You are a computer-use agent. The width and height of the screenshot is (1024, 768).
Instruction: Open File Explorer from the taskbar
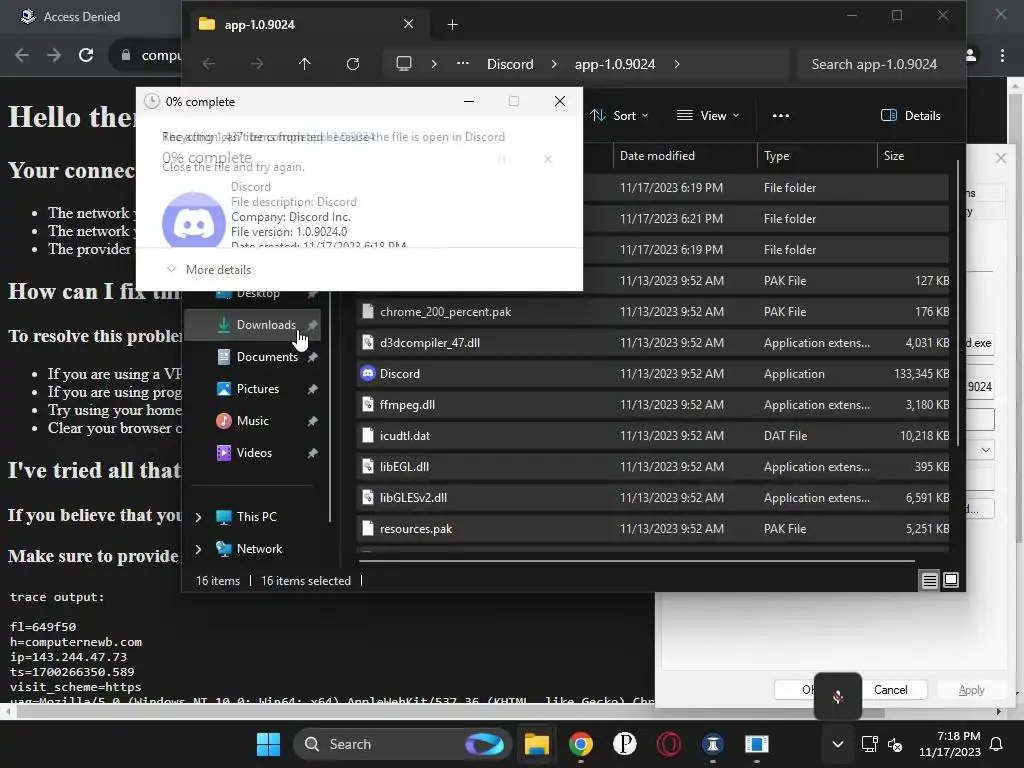[x=537, y=744]
